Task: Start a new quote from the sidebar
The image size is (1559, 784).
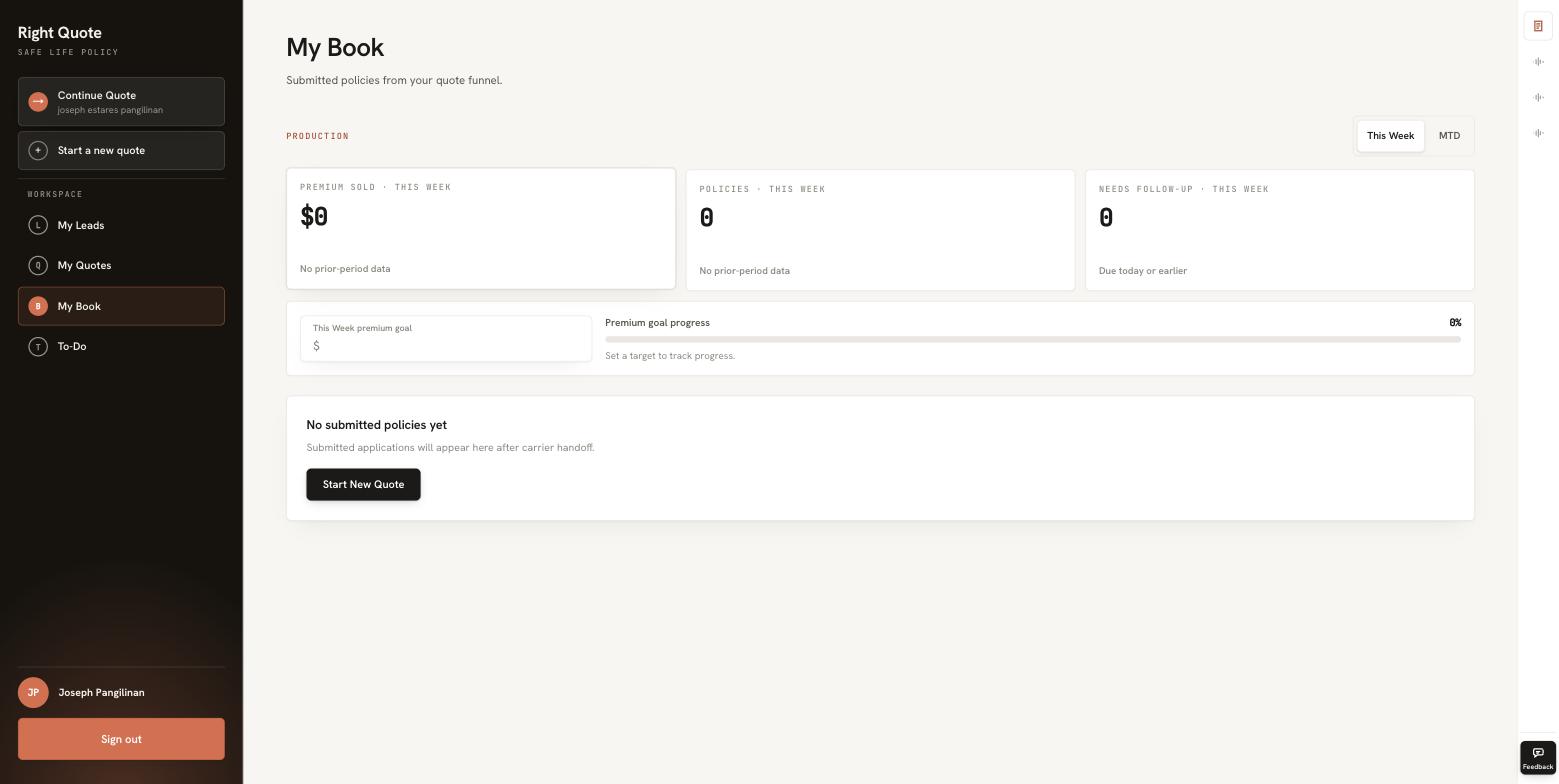Action: [121, 150]
